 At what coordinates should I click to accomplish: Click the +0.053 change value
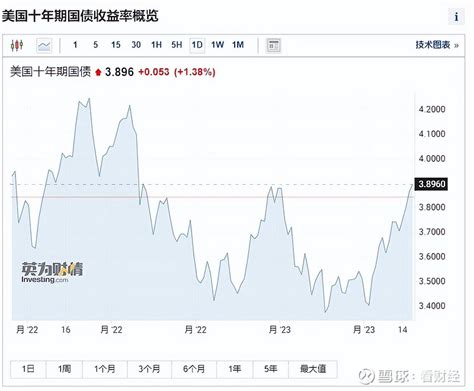point(154,72)
